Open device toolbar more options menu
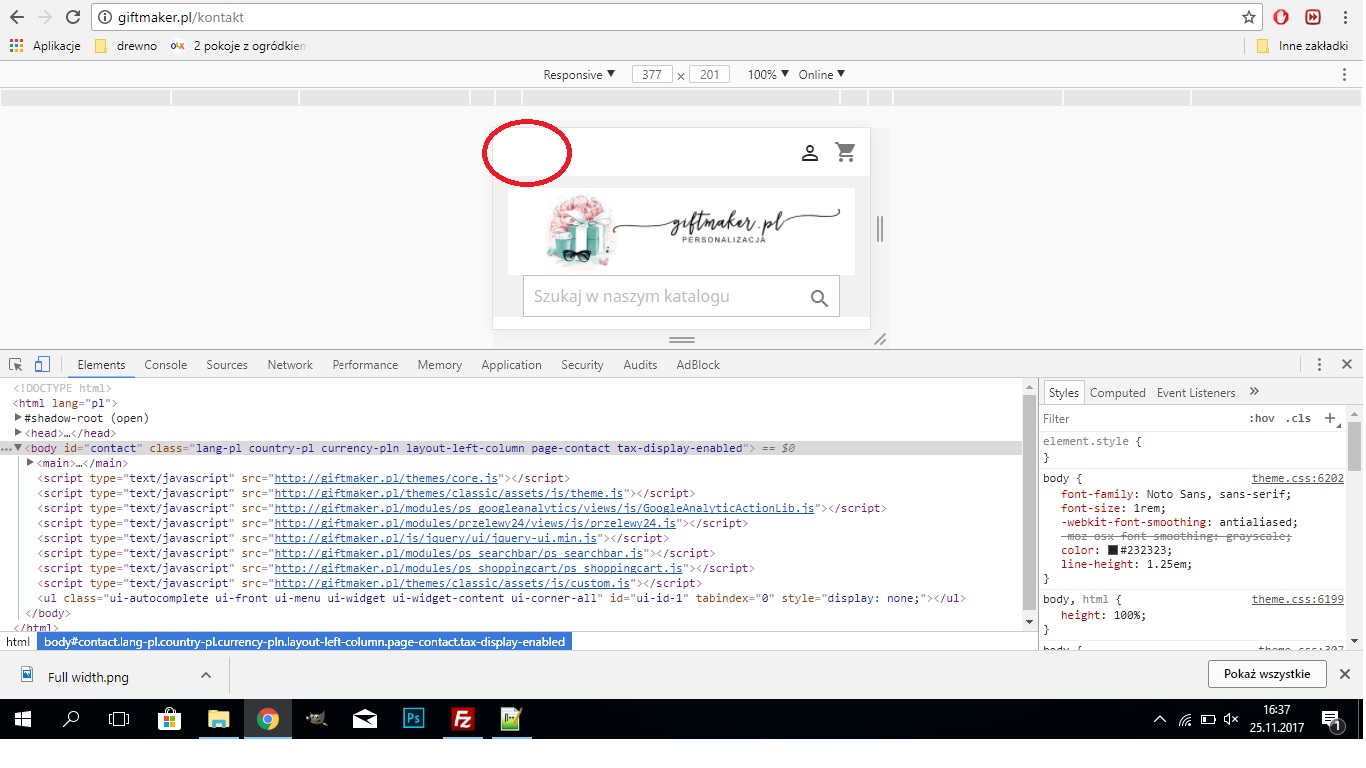The height and width of the screenshot is (768, 1366). (1345, 74)
